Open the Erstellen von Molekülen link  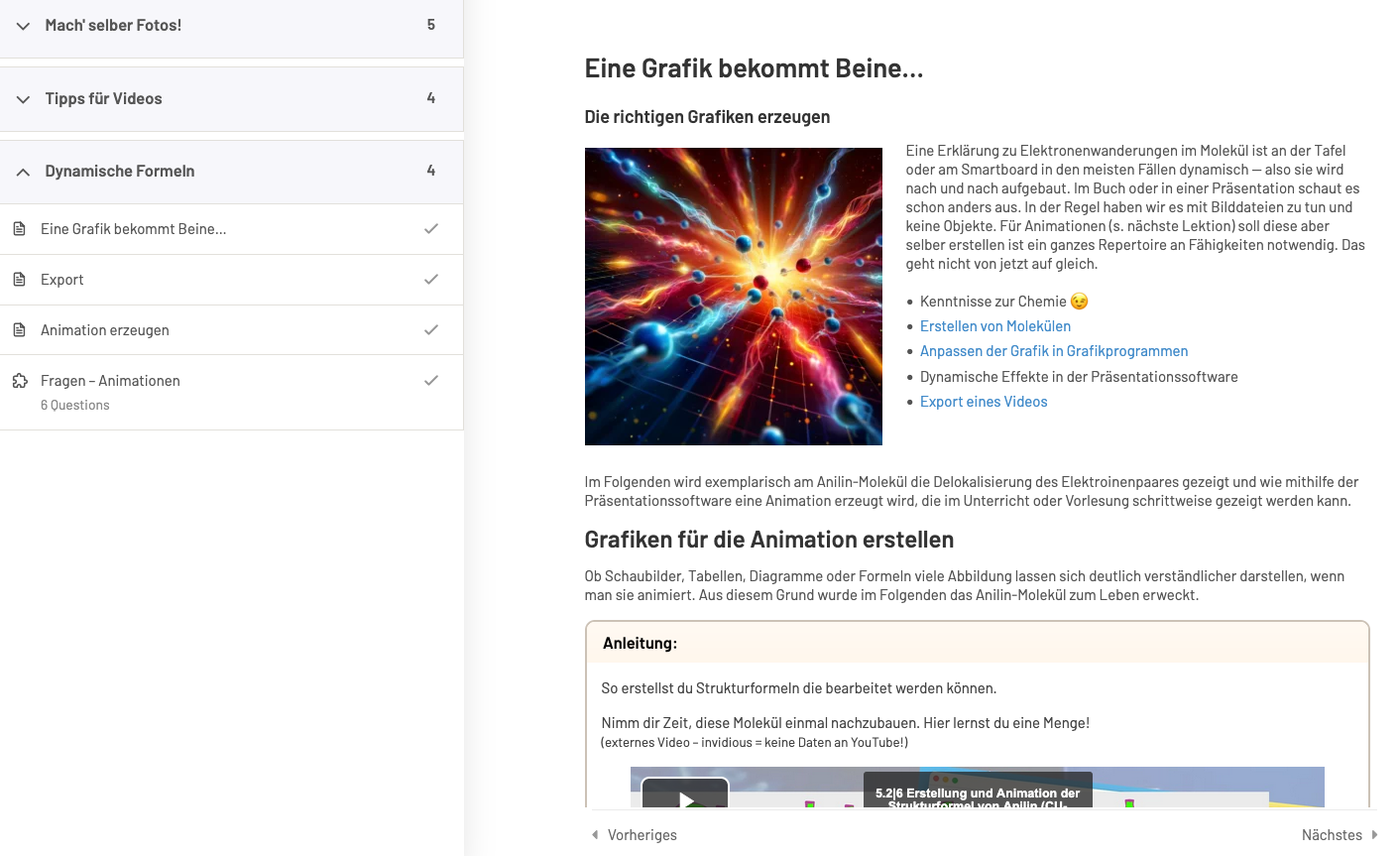pos(994,326)
